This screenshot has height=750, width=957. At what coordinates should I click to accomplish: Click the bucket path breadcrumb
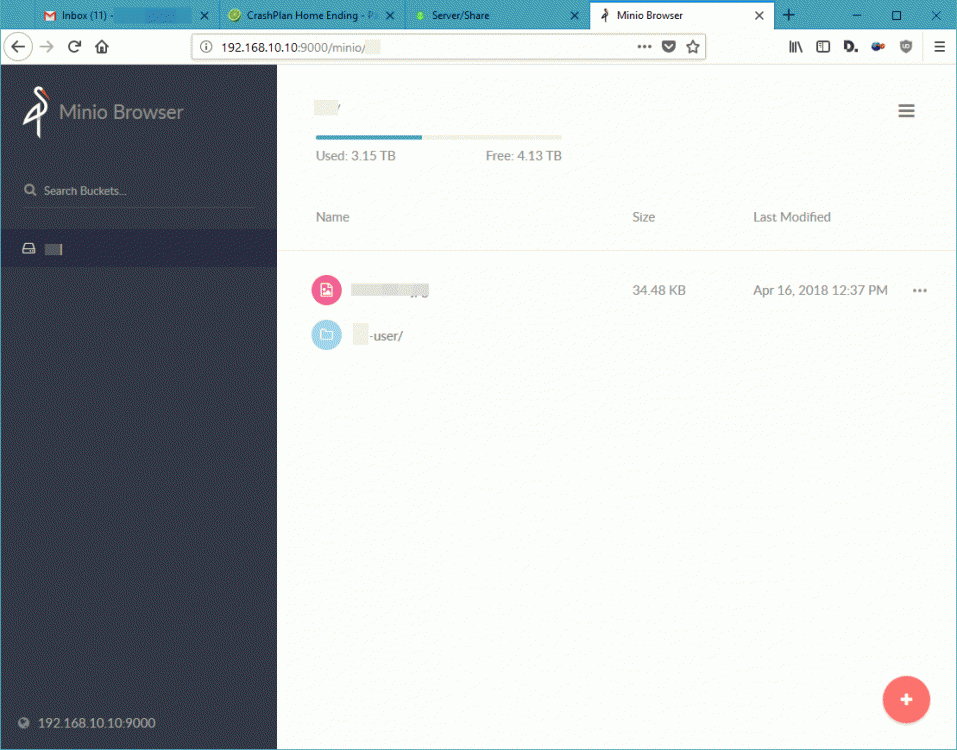(327, 108)
